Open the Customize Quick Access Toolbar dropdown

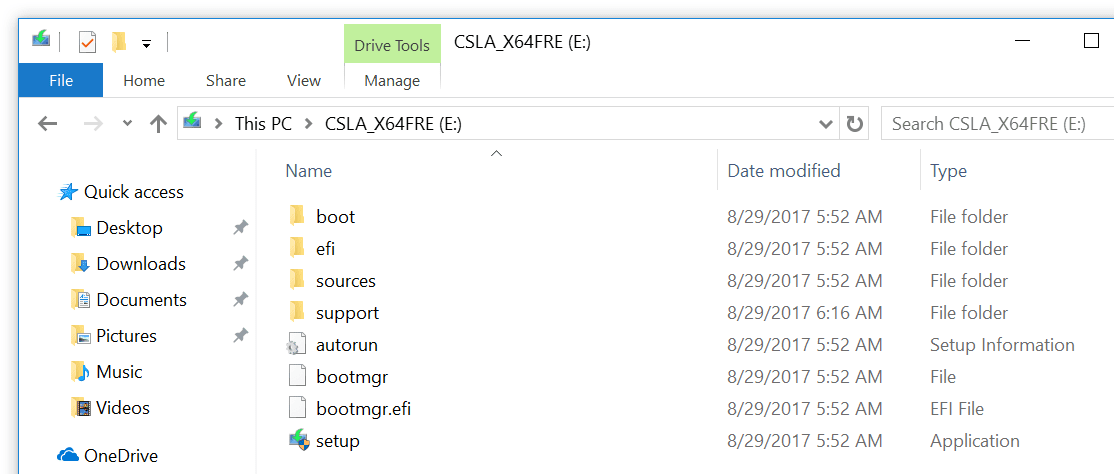click(x=146, y=43)
